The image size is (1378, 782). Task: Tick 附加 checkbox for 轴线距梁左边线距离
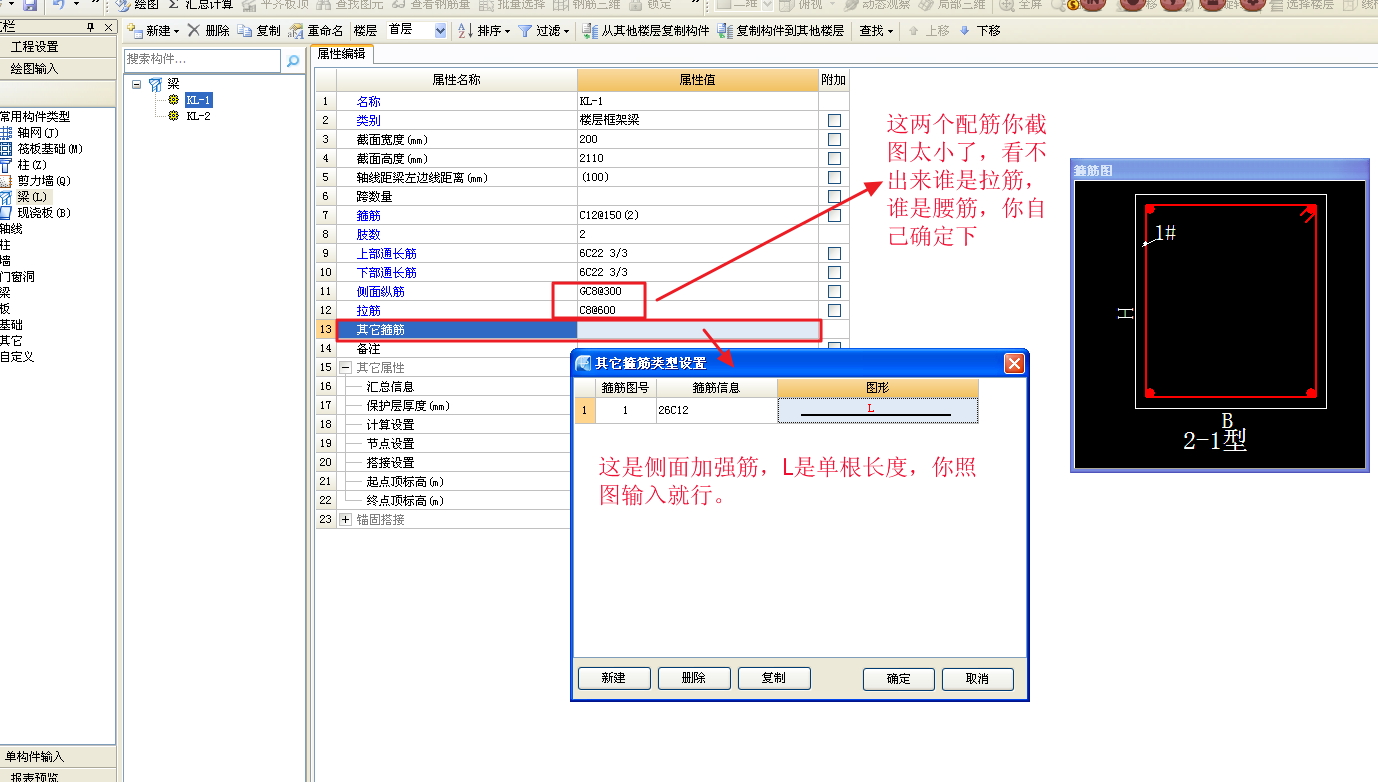click(x=834, y=177)
